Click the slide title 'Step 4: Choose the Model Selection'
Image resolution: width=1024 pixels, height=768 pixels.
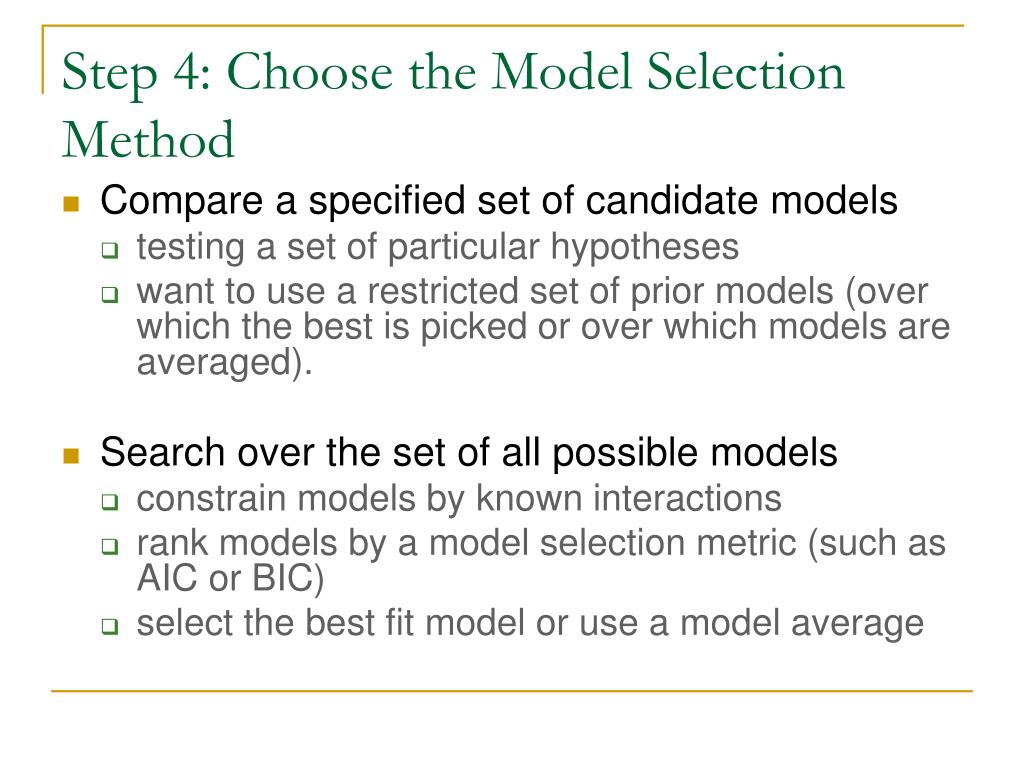coord(453,73)
